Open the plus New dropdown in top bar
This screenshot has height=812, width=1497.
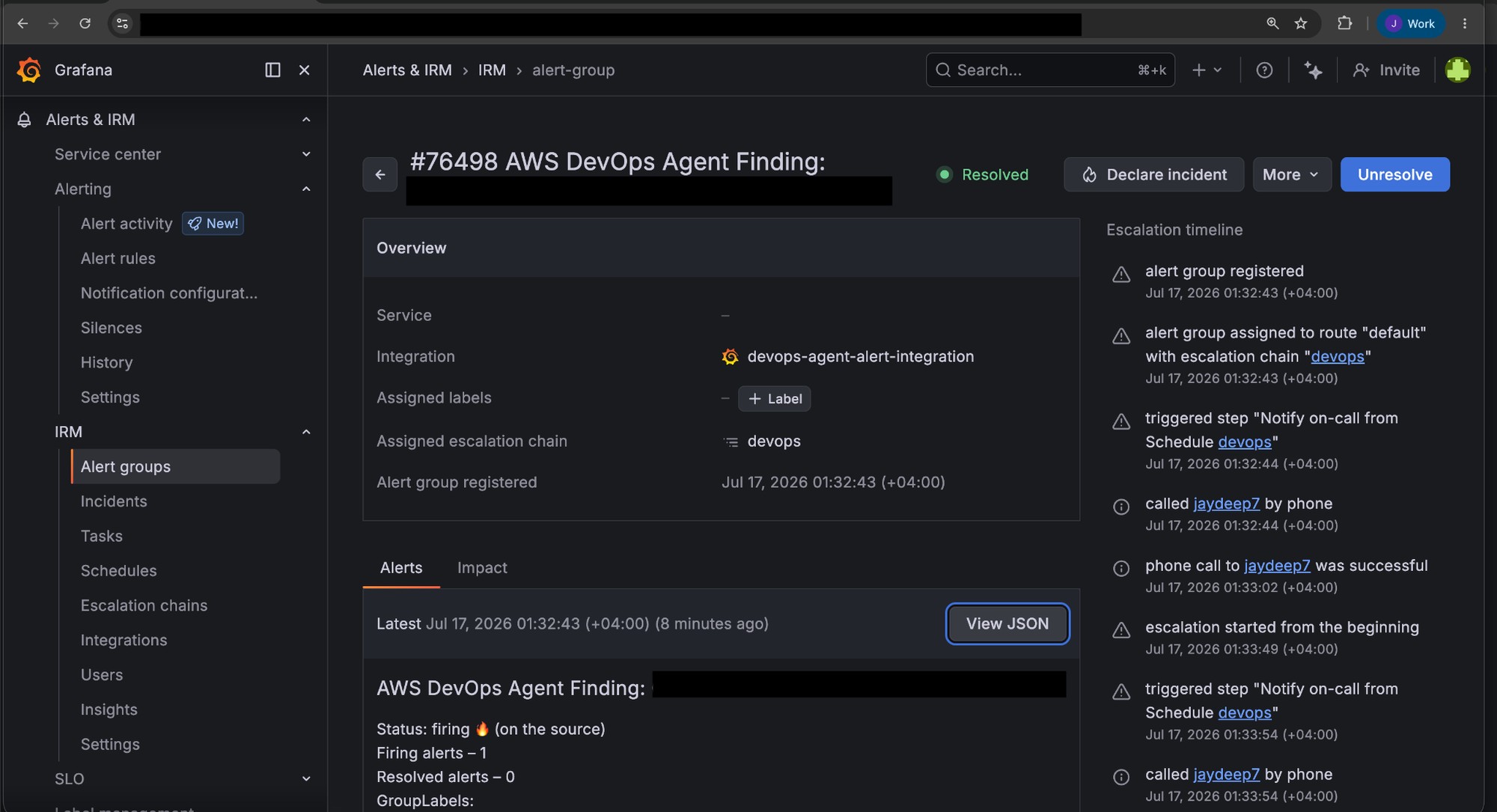point(1207,70)
